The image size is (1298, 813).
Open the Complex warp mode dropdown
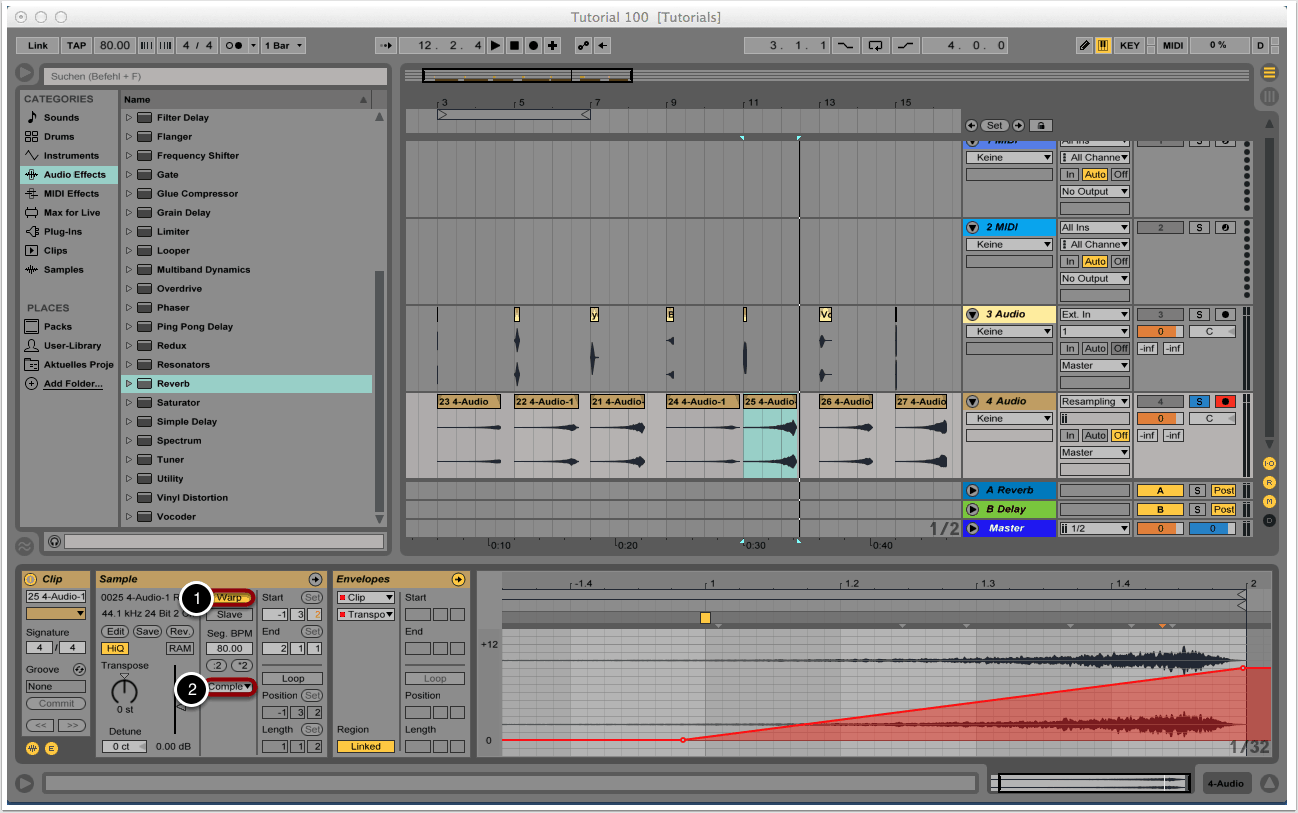pos(230,687)
